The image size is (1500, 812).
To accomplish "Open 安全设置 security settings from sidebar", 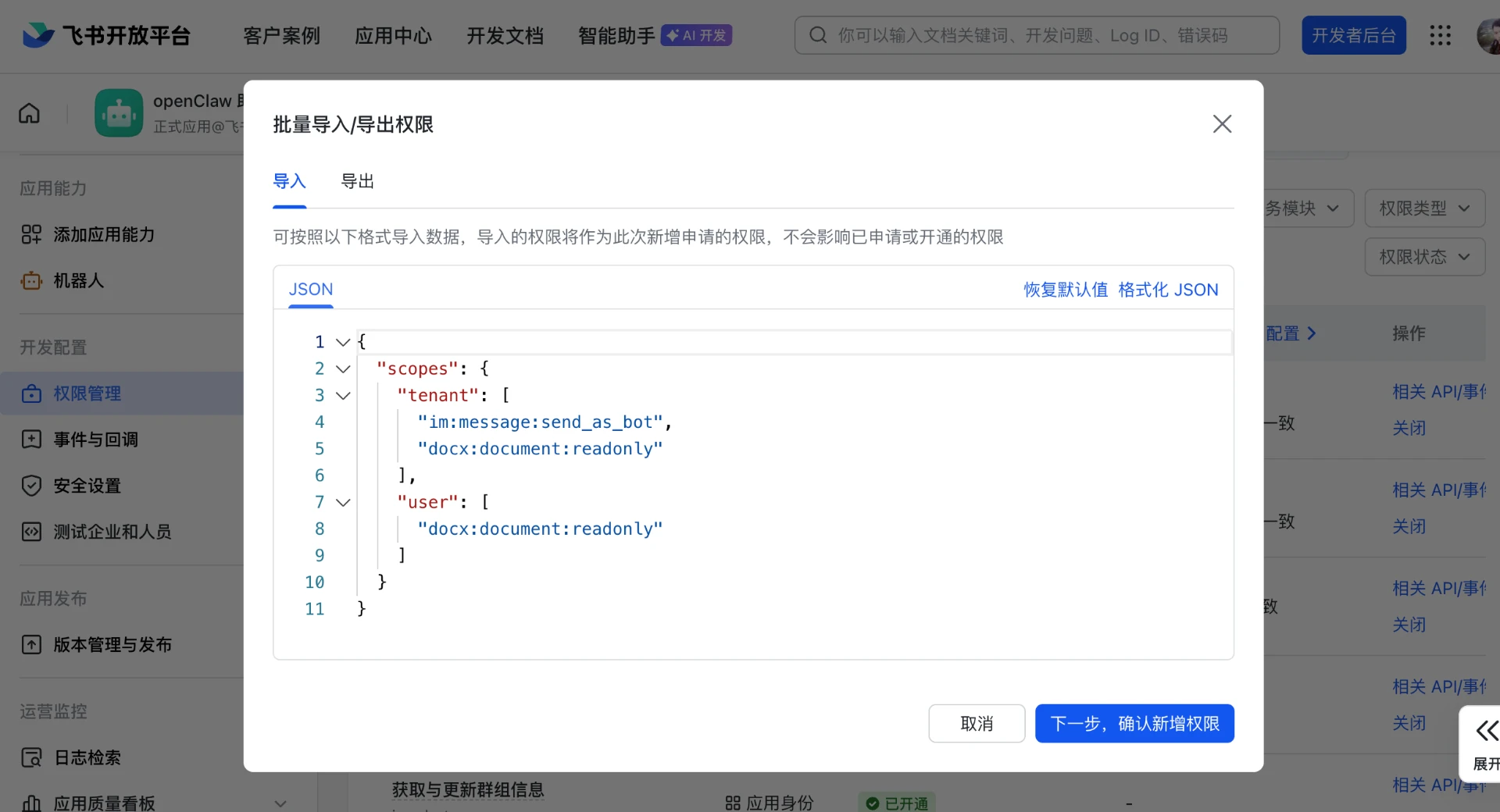I will tap(87, 486).
